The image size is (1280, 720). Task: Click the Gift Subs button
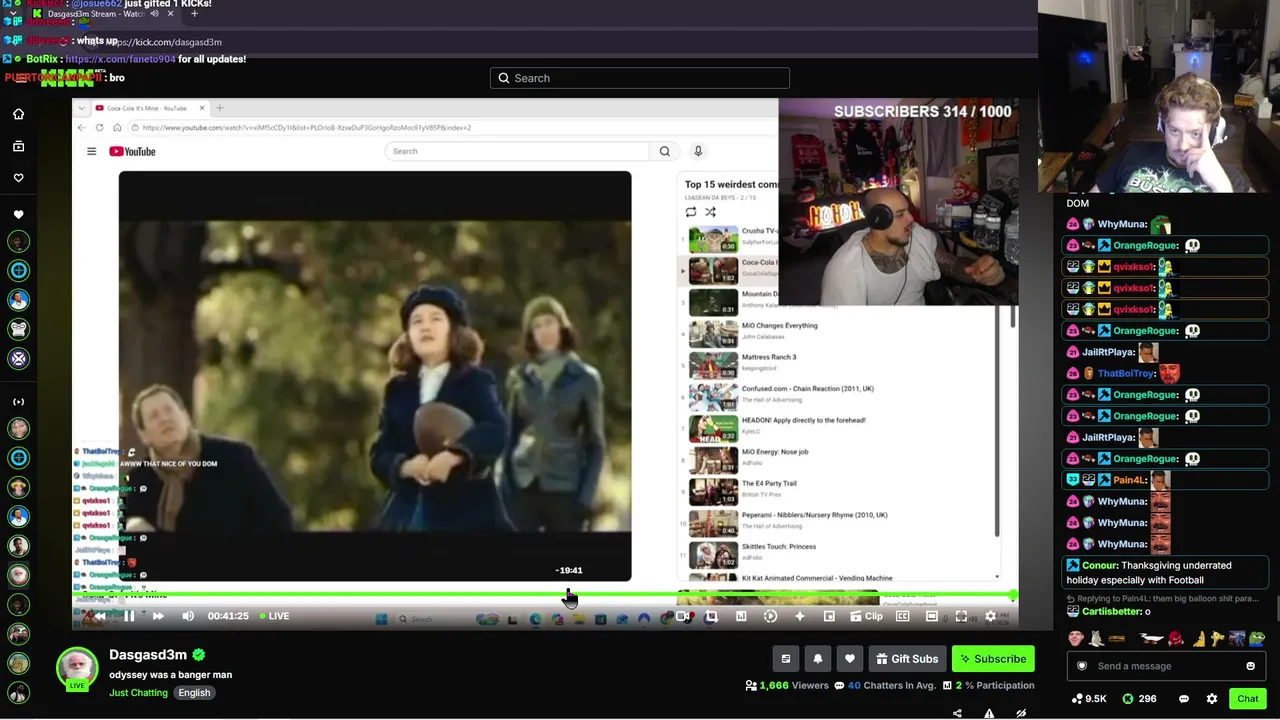click(x=906, y=659)
